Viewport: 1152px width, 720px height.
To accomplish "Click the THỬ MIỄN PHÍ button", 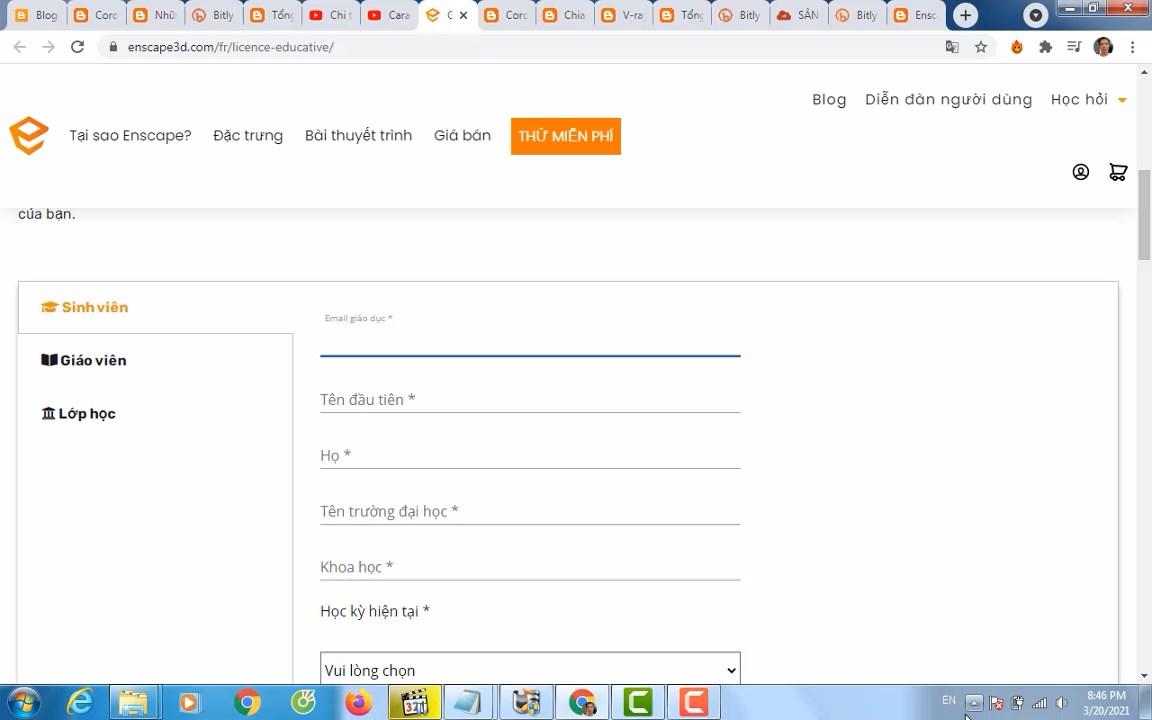I will pos(566,136).
